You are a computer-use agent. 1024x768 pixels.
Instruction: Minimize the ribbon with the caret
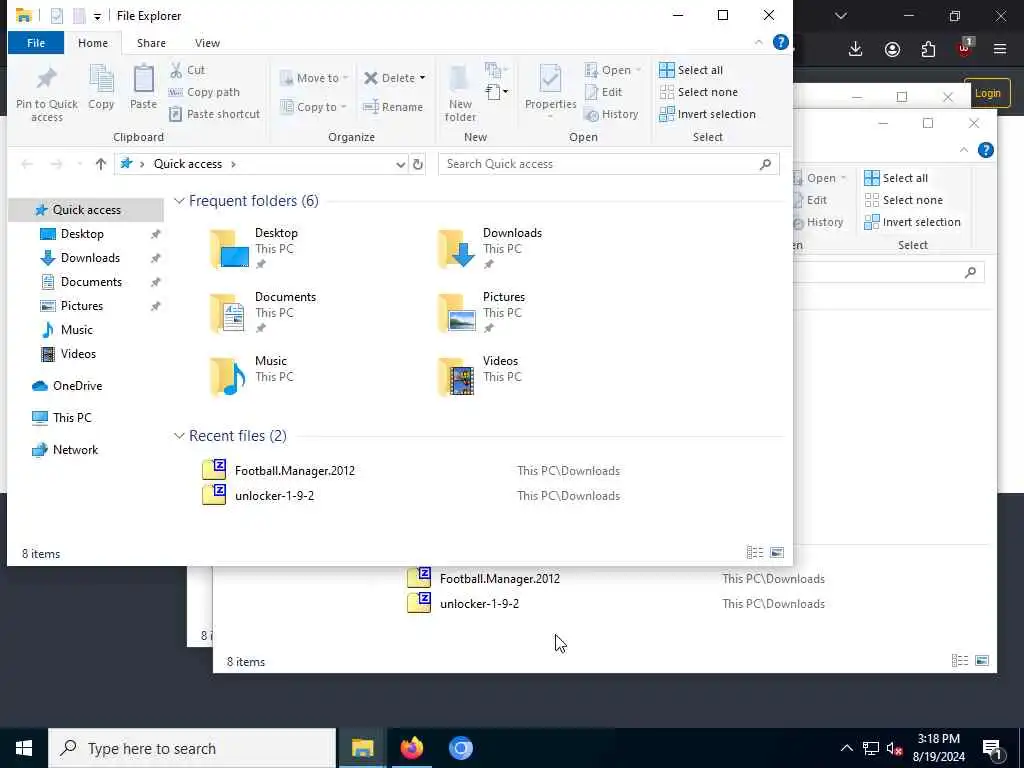[x=758, y=42]
